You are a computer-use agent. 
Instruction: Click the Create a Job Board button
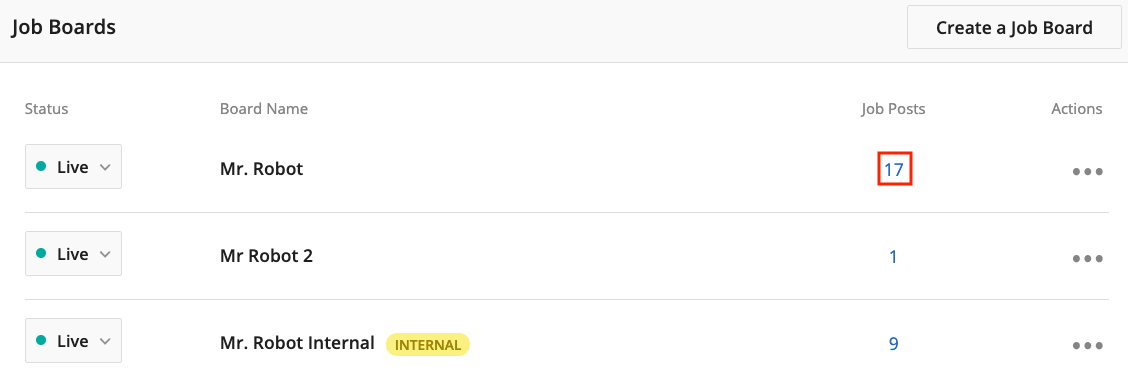click(x=1014, y=28)
